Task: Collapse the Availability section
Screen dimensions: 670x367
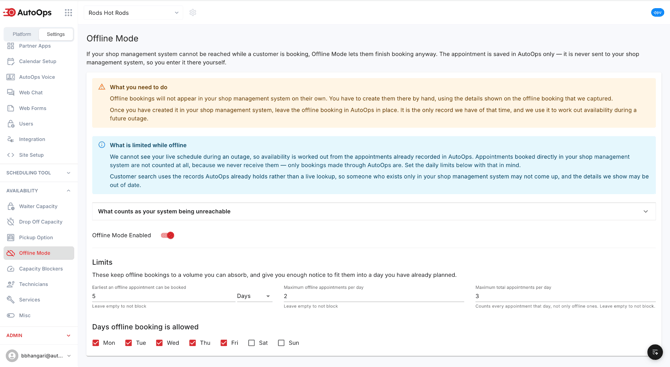Action: [38, 191]
